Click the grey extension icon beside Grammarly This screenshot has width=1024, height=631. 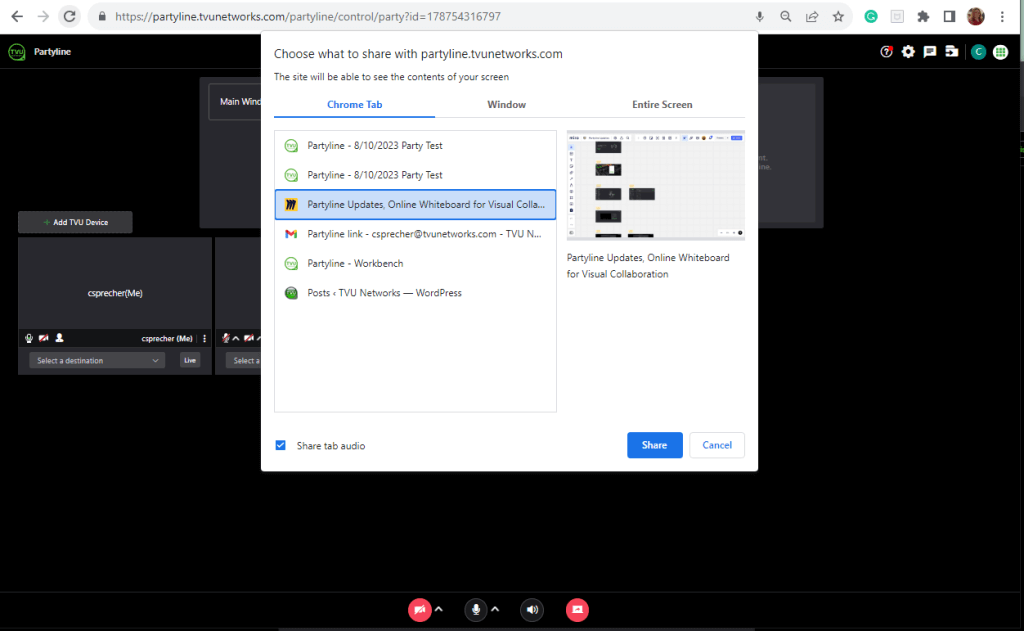897,16
